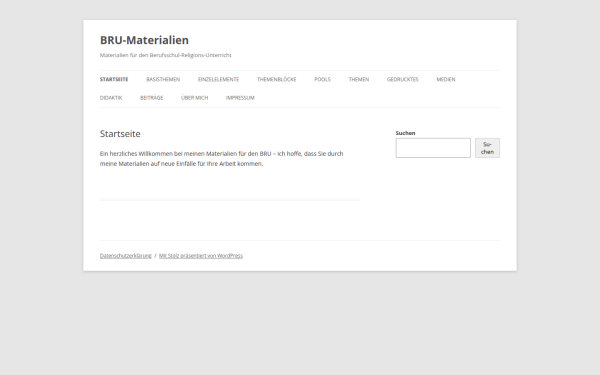Visit the Über mich page
This screenshot has height=375, width=600.
[194, 98]
